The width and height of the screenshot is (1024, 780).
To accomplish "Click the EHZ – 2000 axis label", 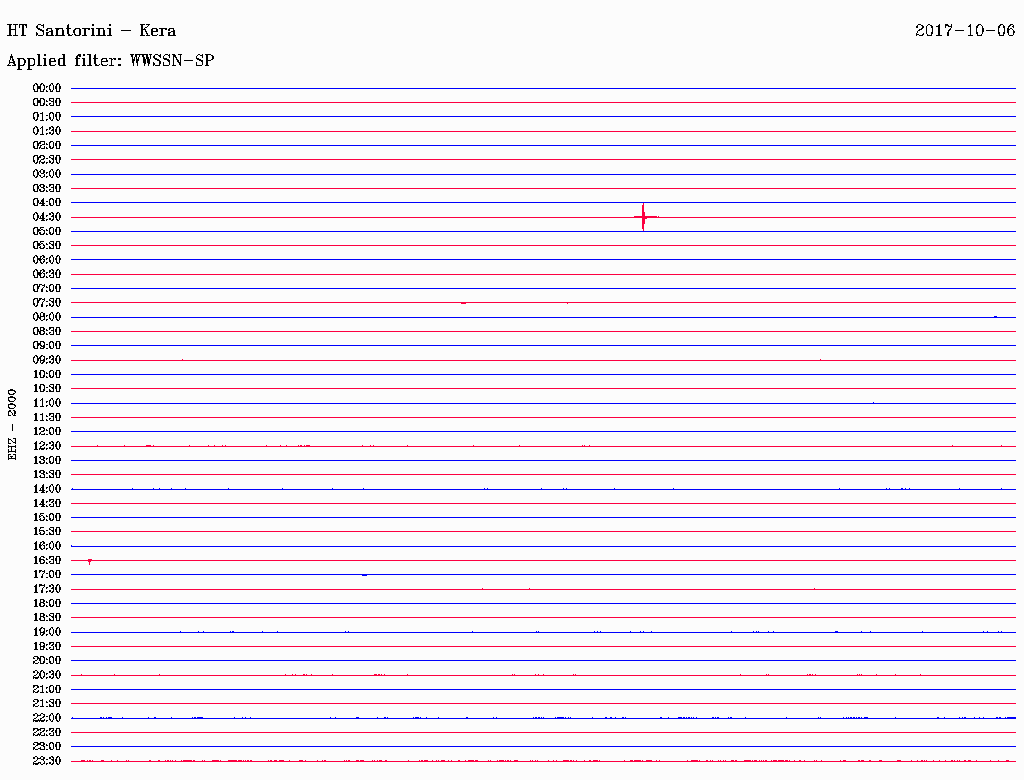I will (12, 425).
